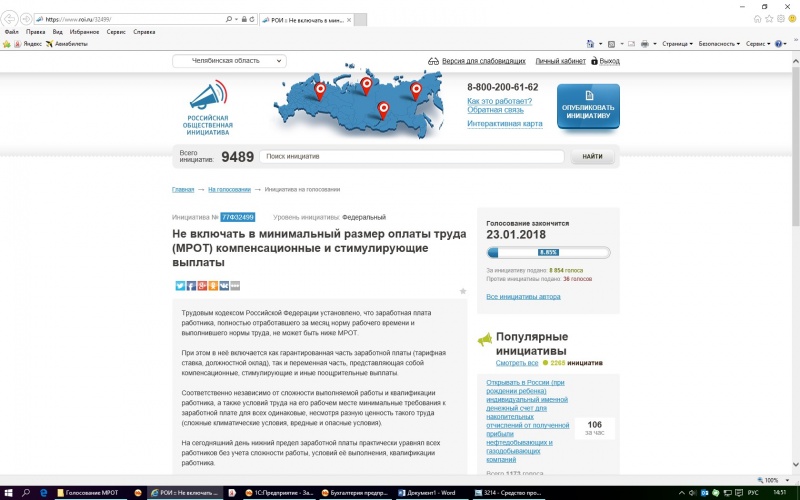
Task: Open the Обратная связь link
Action: click(x=495, y=110)
